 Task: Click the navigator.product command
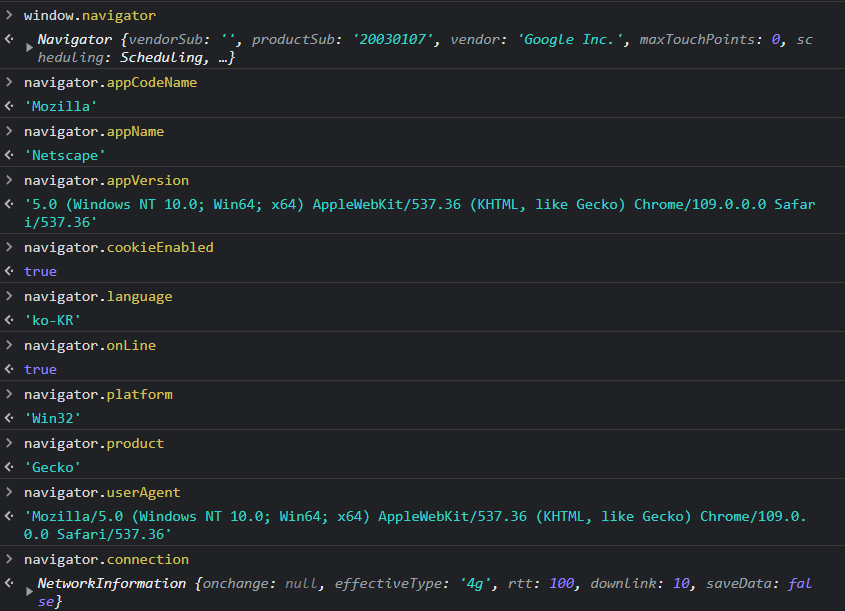(x=94, y=443)
